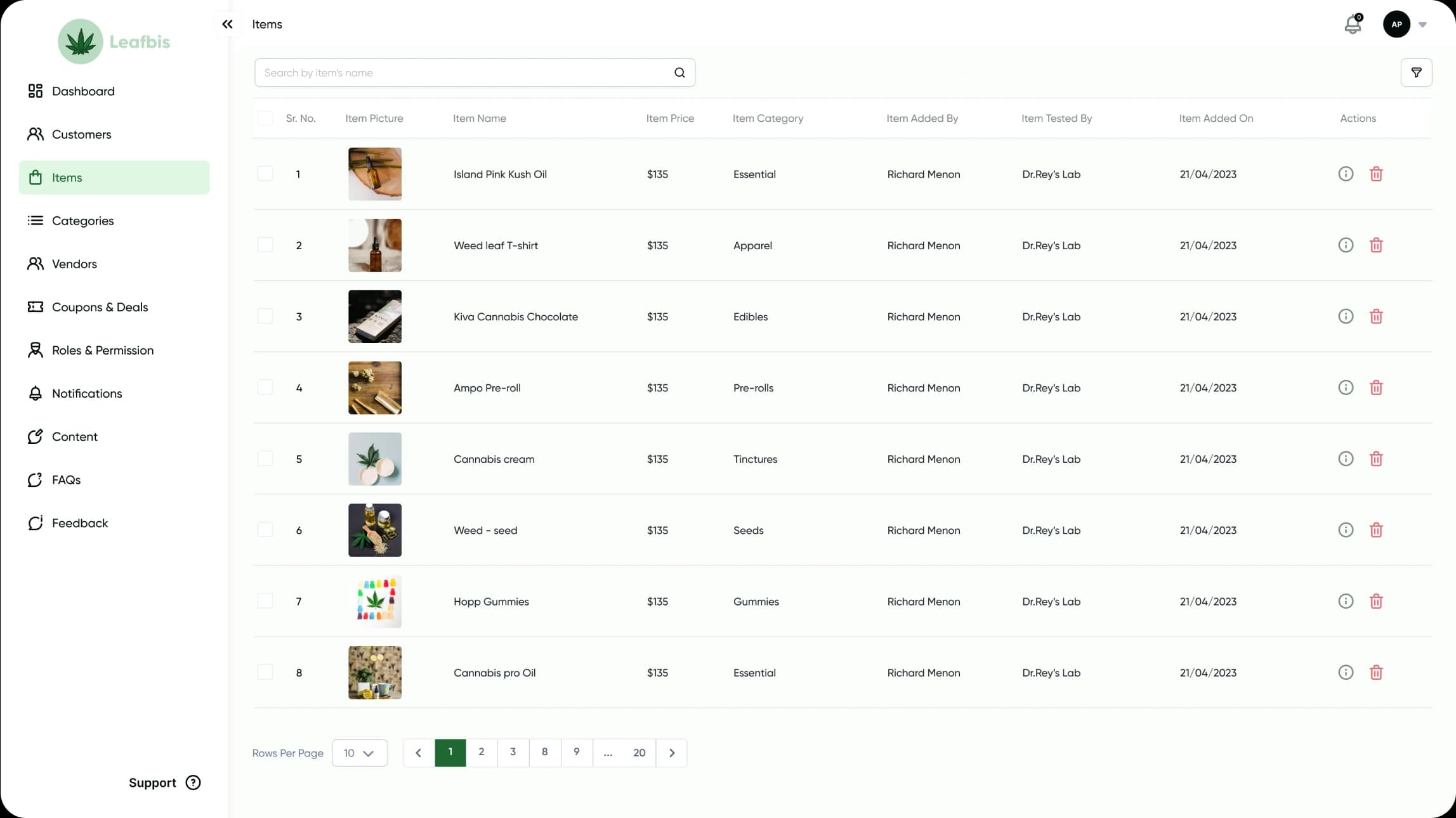
Task: Toggle checkbox for Kiva Cannabis Chocolate row
Action: pyautogui.click(x=264, y=316)
